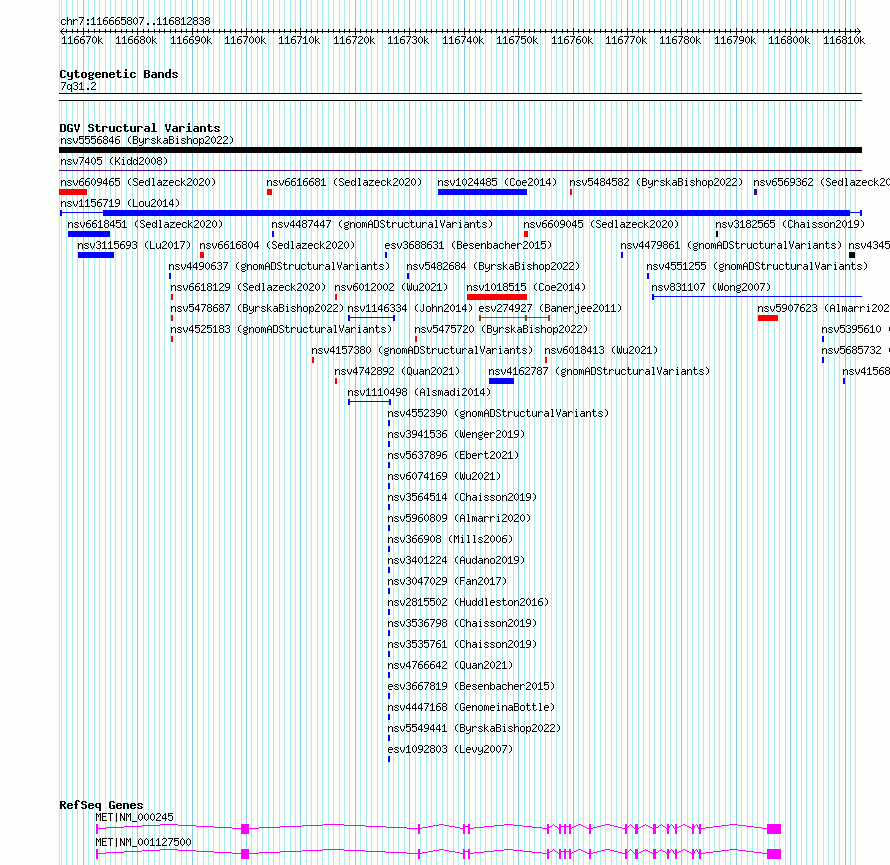The height and width of the screenshot is (865, 890).
Task: Select the blue span glyph under nsv1146334
Action: pos(371,318)
